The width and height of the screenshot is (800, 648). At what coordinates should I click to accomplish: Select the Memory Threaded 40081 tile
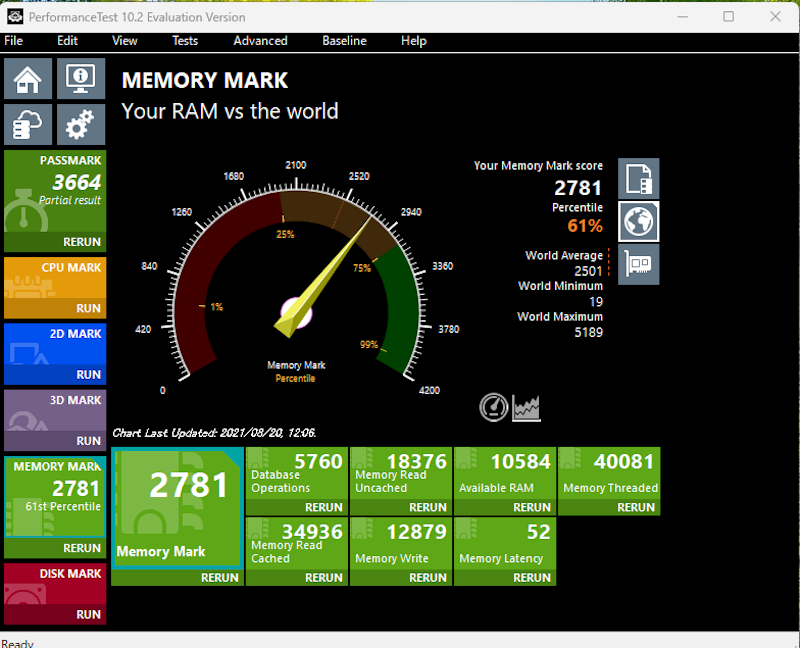(x=609, y=473)
